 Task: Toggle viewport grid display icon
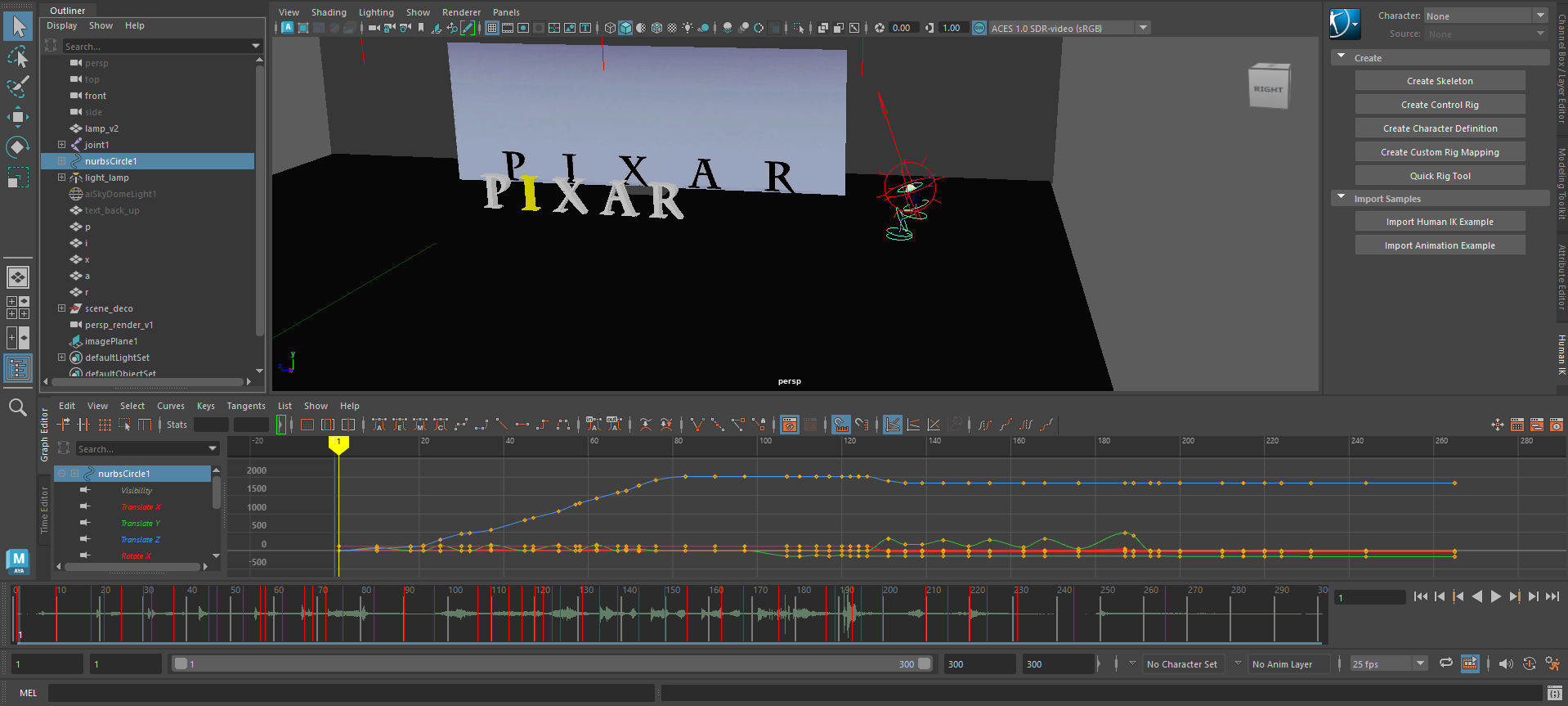pyautogui.click(x=492, y=28)
